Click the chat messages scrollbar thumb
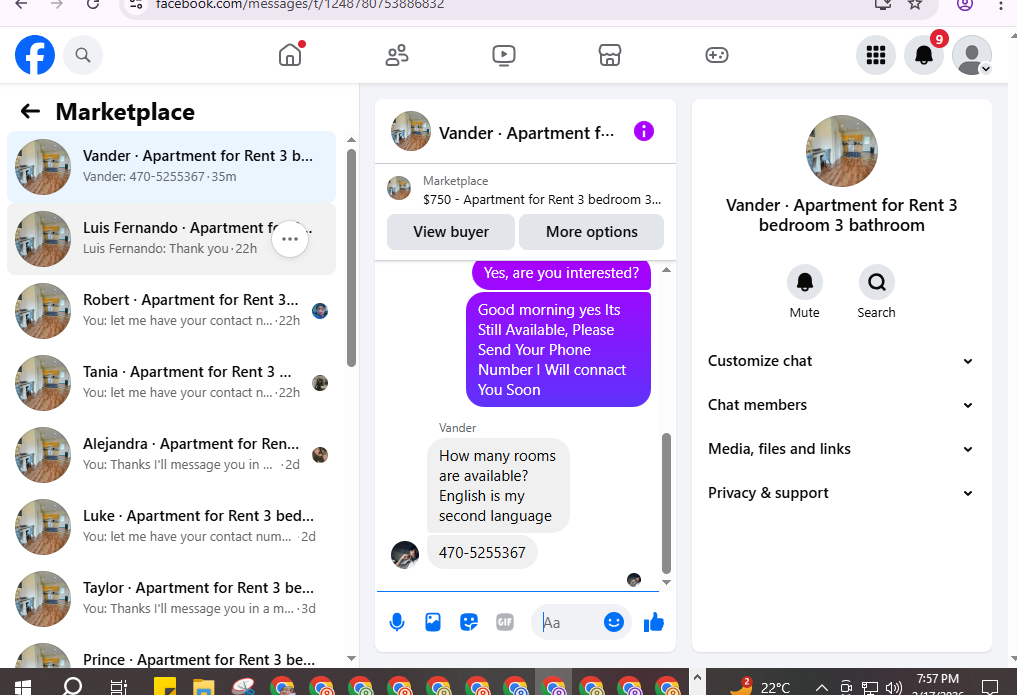Screen dimensions: 1017x695 (666, 502)
